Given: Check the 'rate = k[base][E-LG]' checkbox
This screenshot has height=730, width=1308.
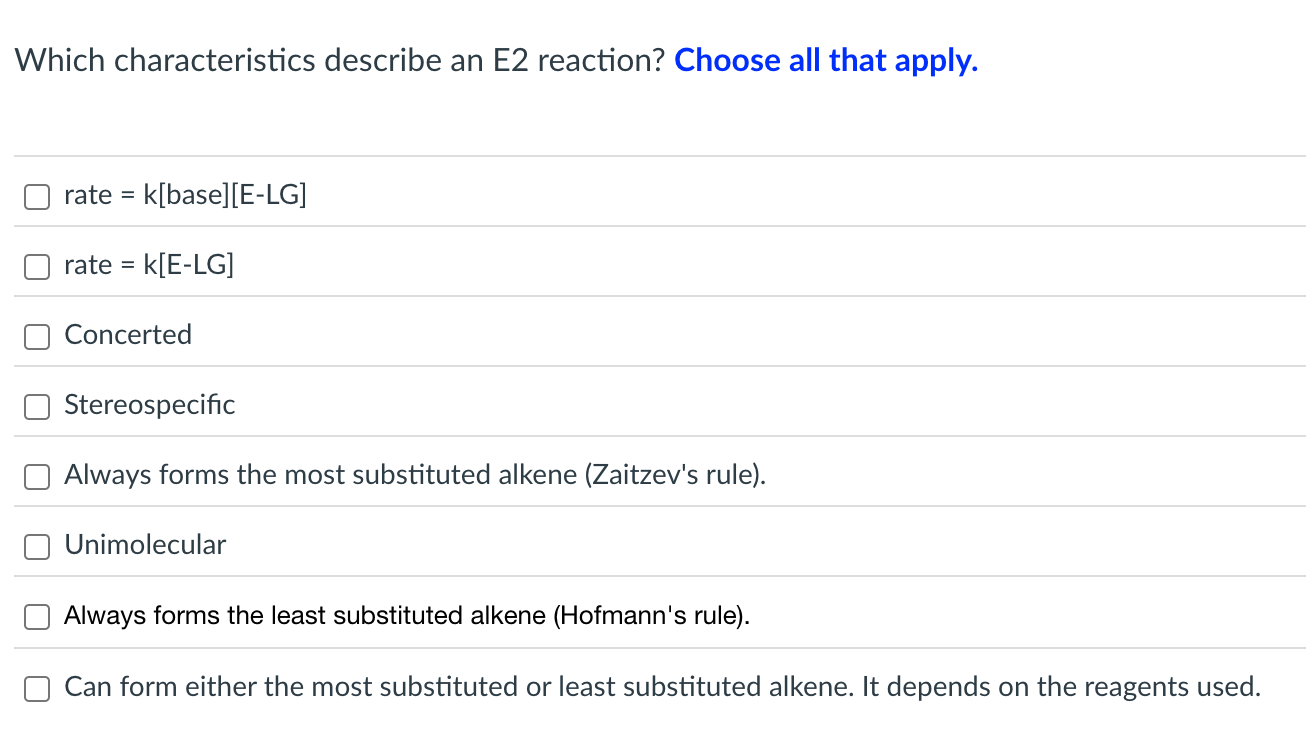Looking at the screenshot, I should 37,196.
